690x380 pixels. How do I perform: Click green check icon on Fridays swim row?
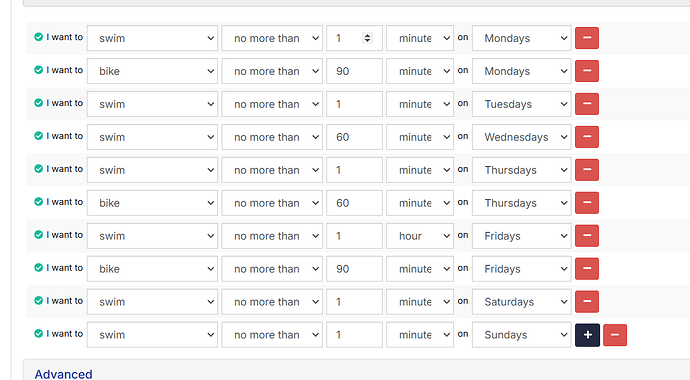(x=38, y=235)
